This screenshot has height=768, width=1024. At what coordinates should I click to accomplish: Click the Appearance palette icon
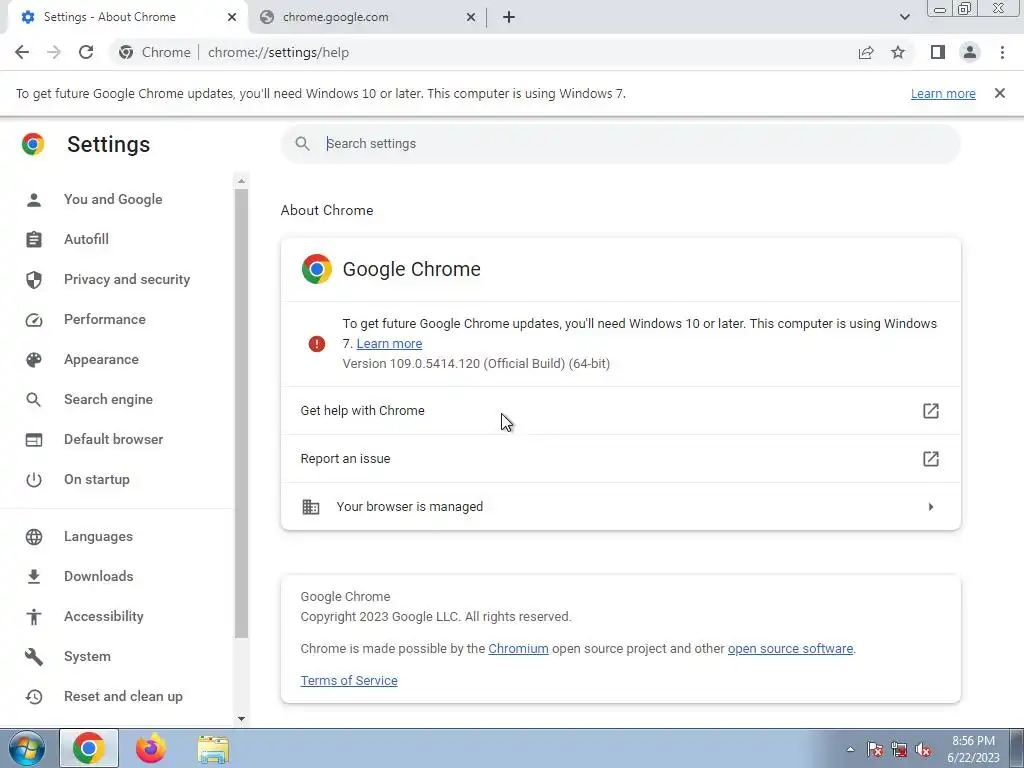34,360
